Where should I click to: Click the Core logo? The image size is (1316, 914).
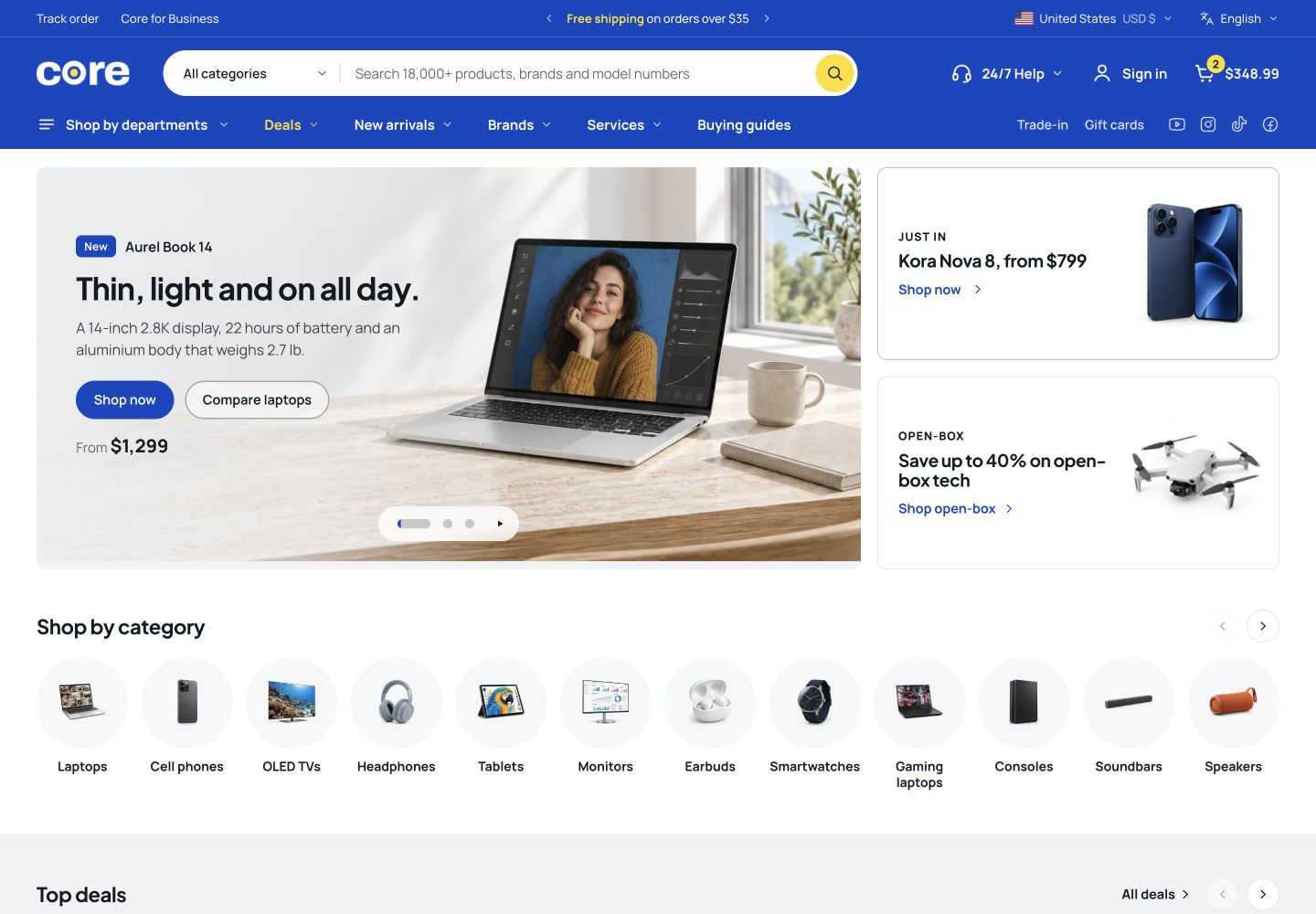point(83,73)
